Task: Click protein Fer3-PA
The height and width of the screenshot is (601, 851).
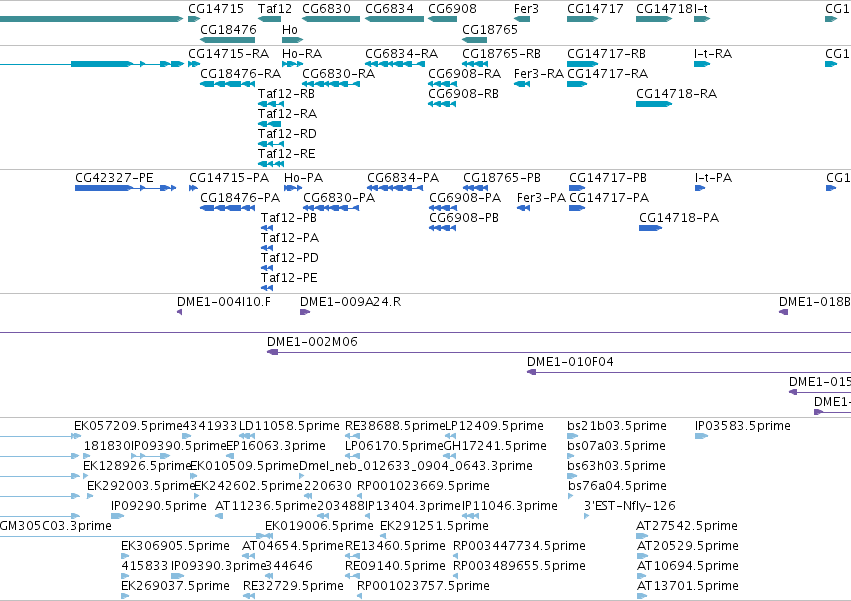Action: click(x=542, y=198)
